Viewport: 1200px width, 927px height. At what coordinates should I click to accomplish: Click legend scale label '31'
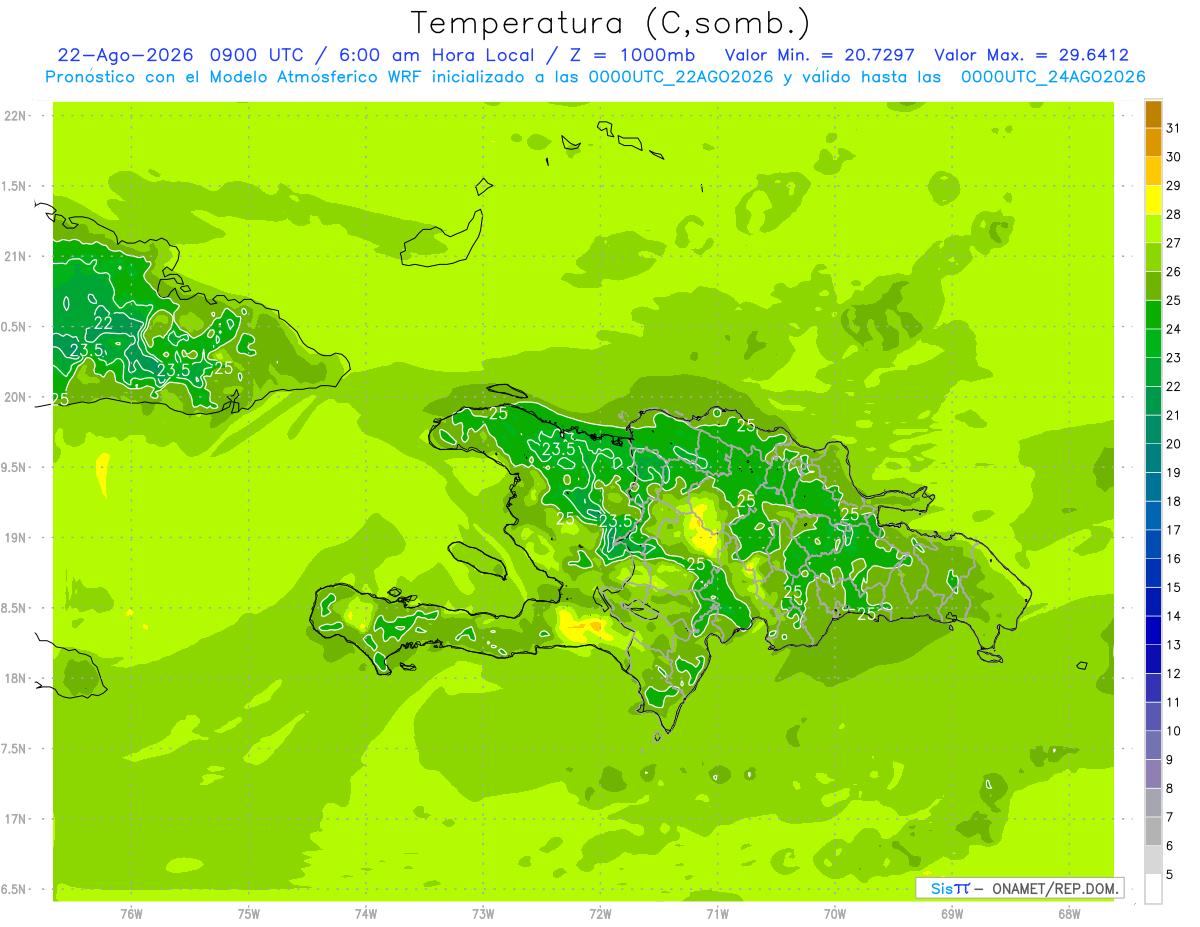1173,128
